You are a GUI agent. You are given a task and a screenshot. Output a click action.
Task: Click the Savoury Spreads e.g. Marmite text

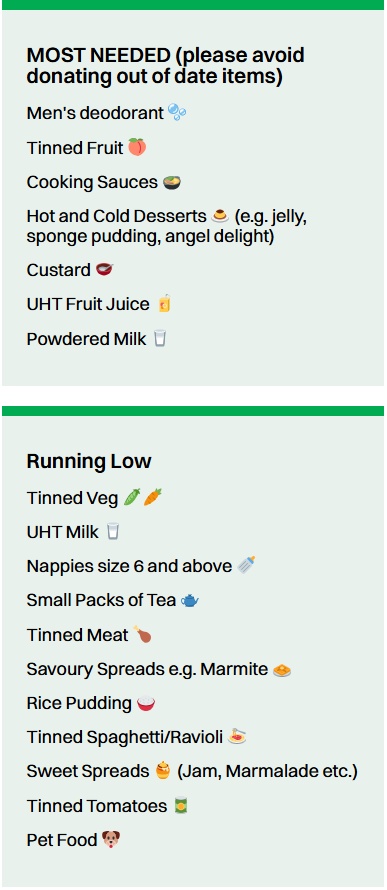click(x=147, y=669)
